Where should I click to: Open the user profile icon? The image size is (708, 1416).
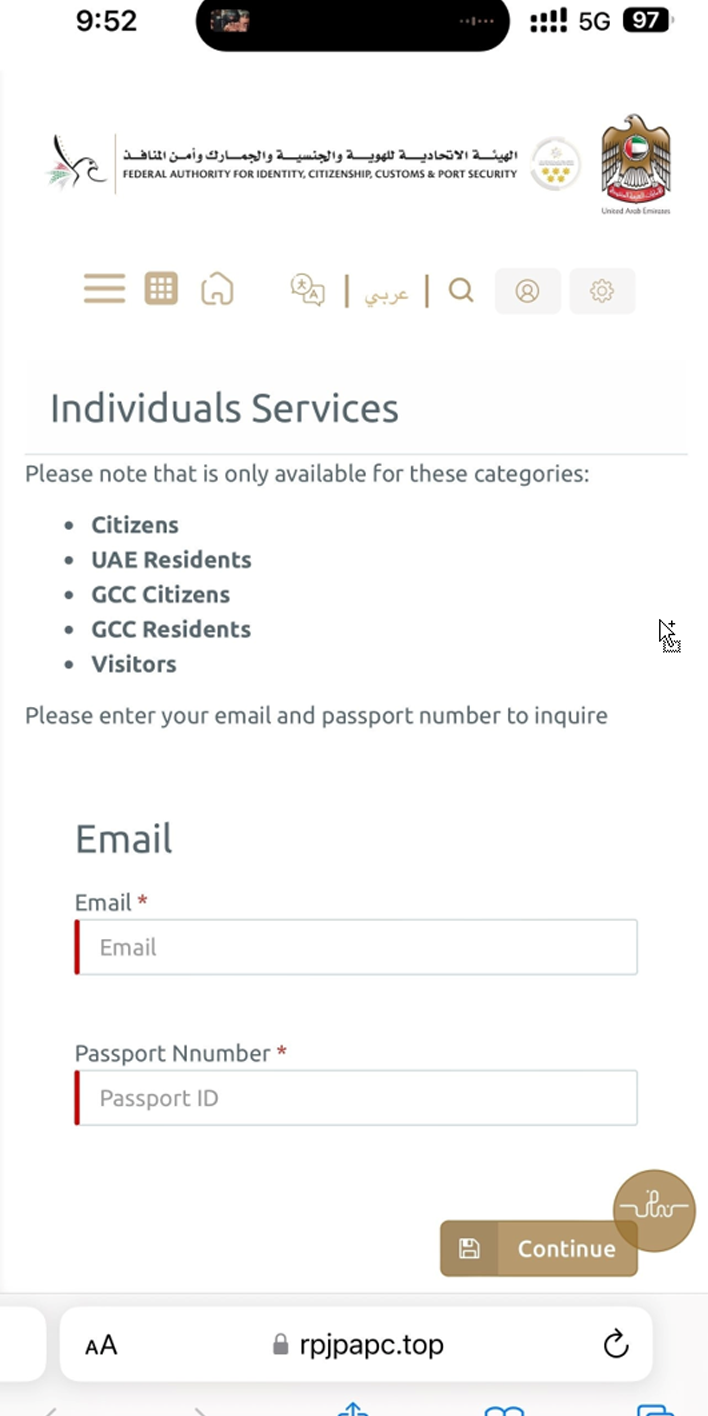(x=527, y=291)
